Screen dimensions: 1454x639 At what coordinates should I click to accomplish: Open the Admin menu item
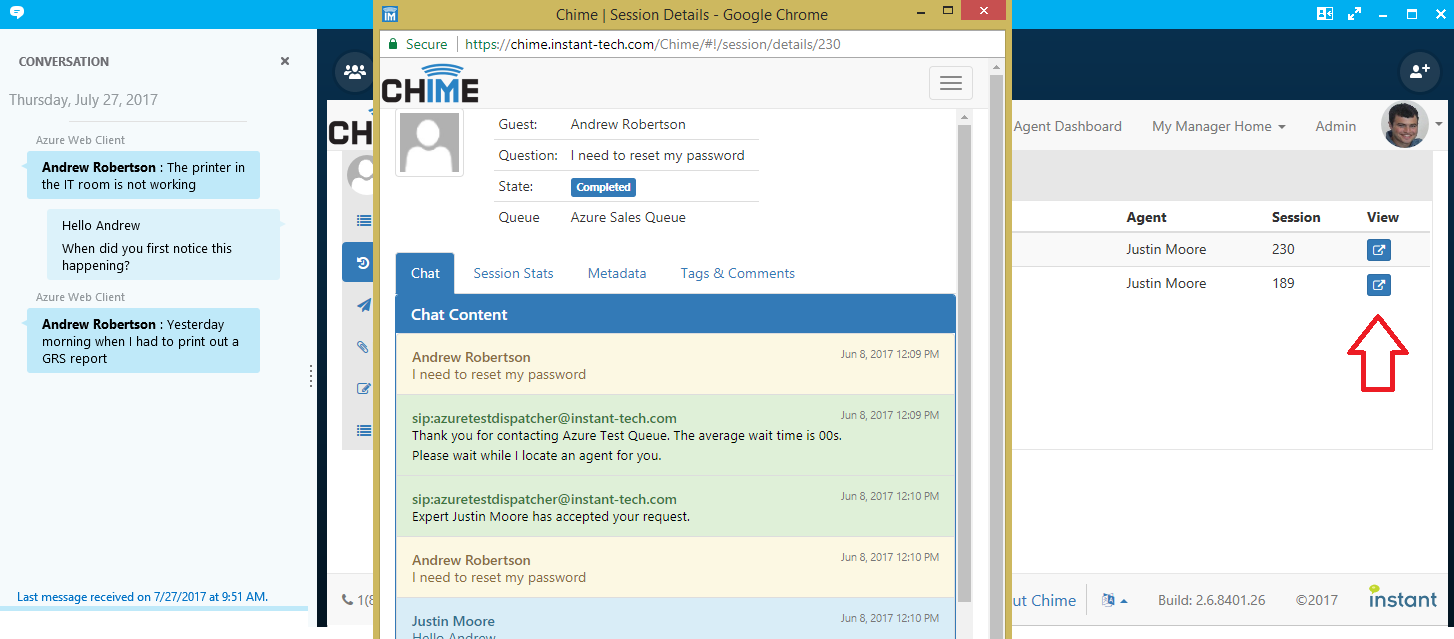tap(1336, 126)
